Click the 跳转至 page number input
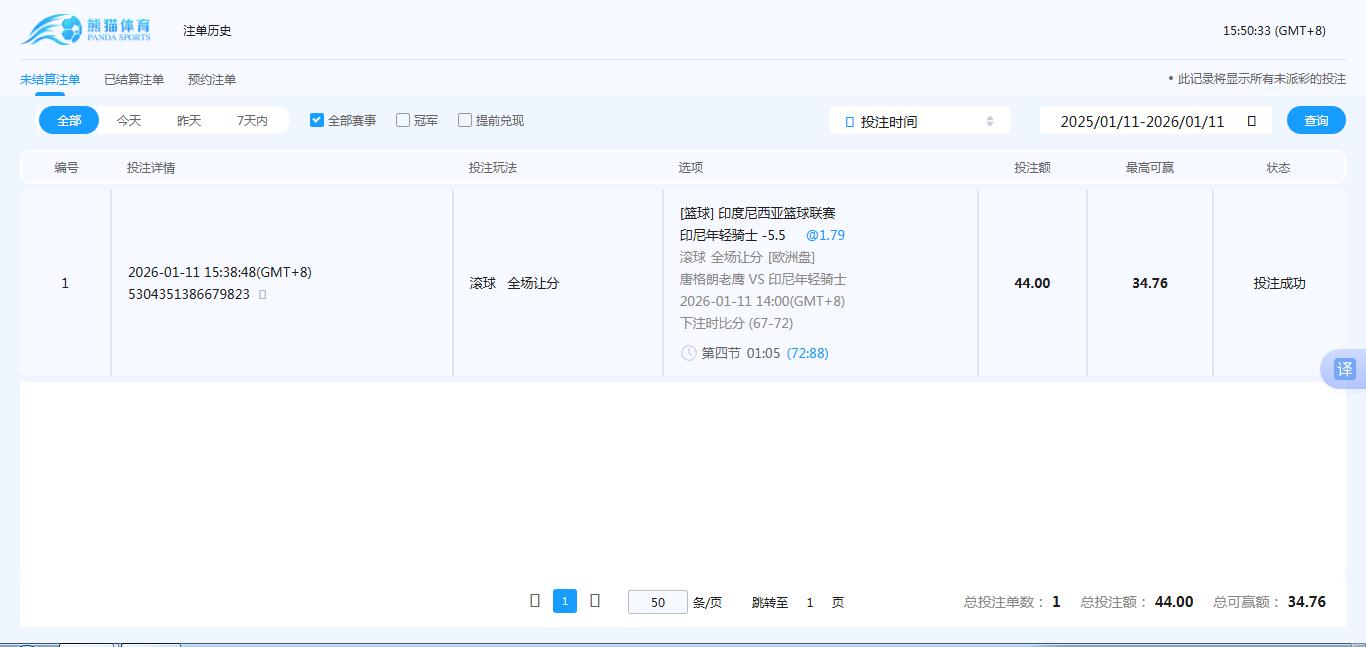This screenshot has width=1366, height=647. (x=810, y=601)
